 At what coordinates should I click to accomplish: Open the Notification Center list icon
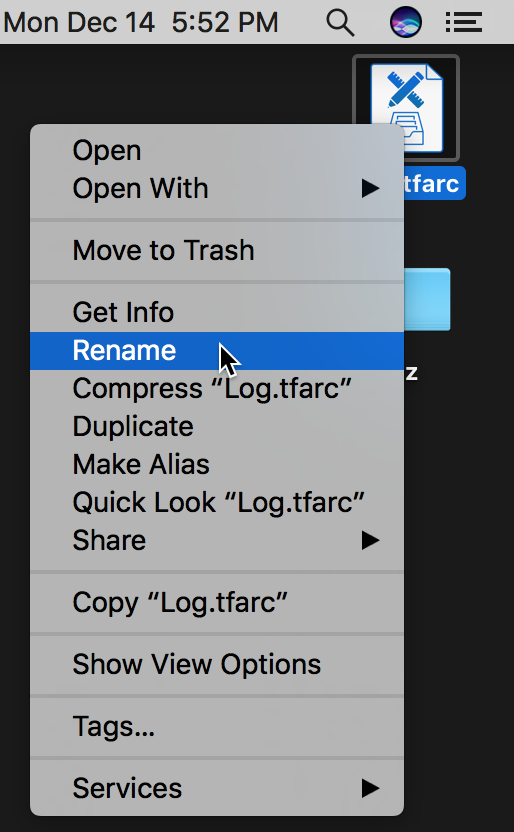click(x=463, y=23)
